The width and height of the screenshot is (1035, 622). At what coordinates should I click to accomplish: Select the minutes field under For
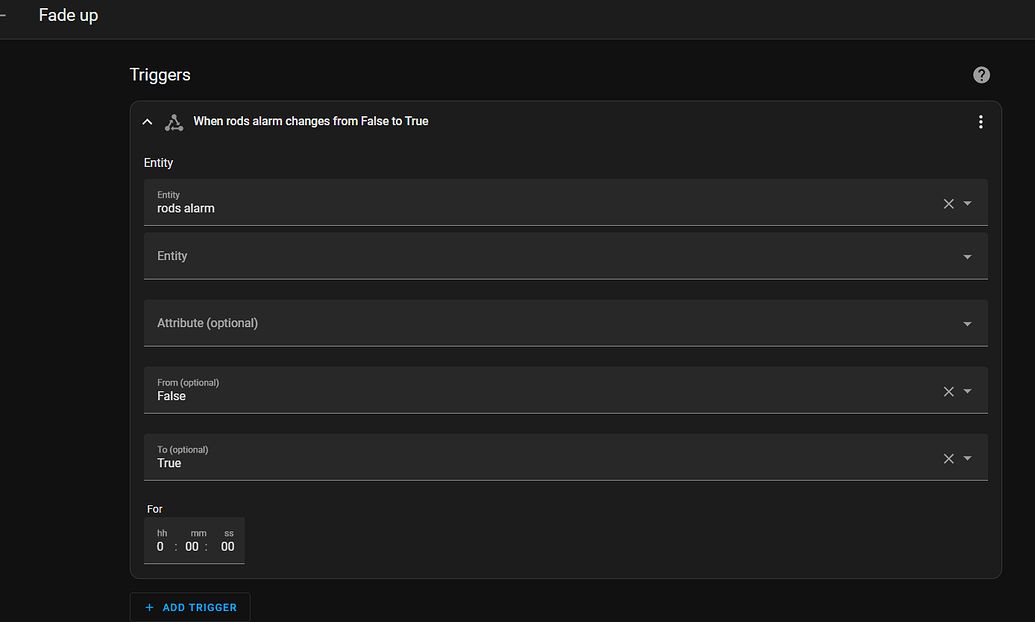tap(192, 547)
